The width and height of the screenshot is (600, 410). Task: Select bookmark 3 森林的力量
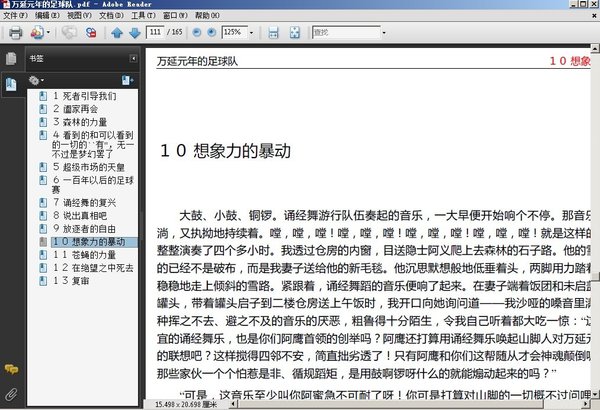[x=80, y=122]
